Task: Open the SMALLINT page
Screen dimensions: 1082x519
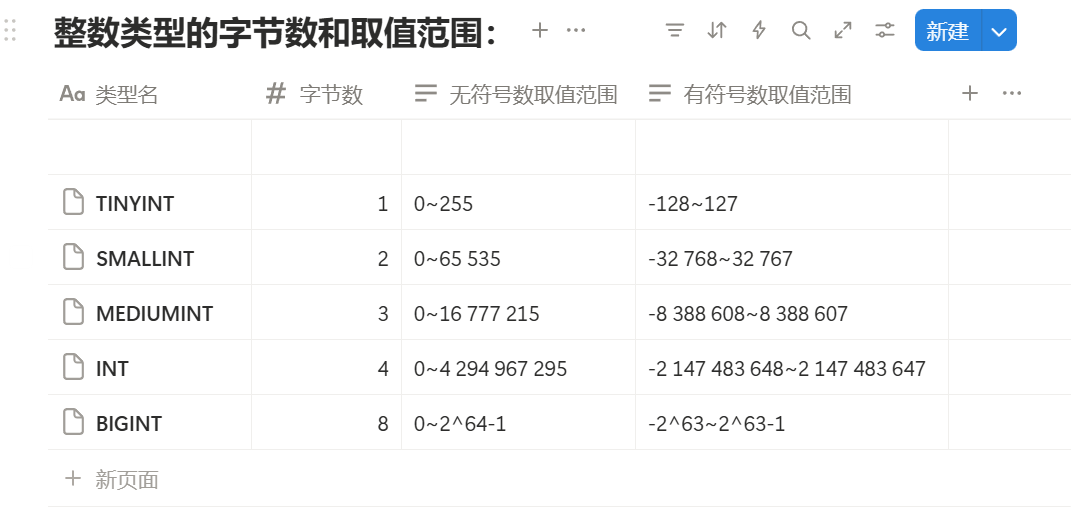Action: (145, 259)
